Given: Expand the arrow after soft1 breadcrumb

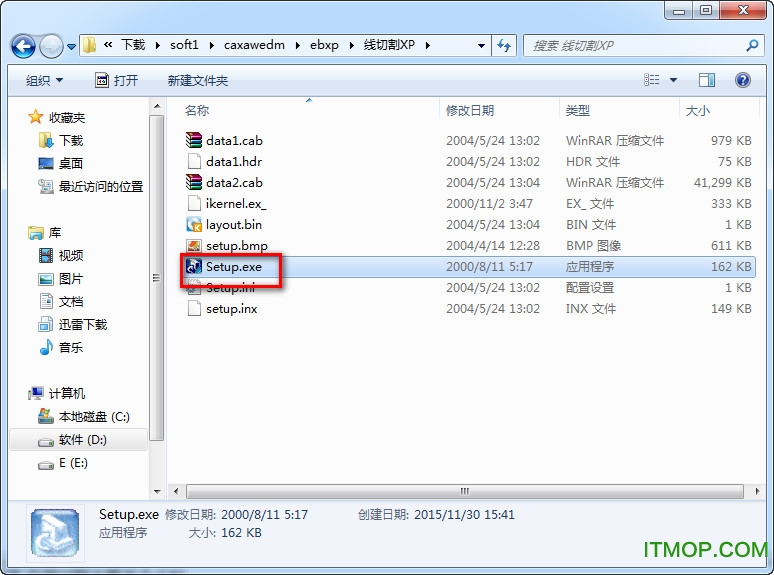Looking at the screenshot, I should coord(211,45).
